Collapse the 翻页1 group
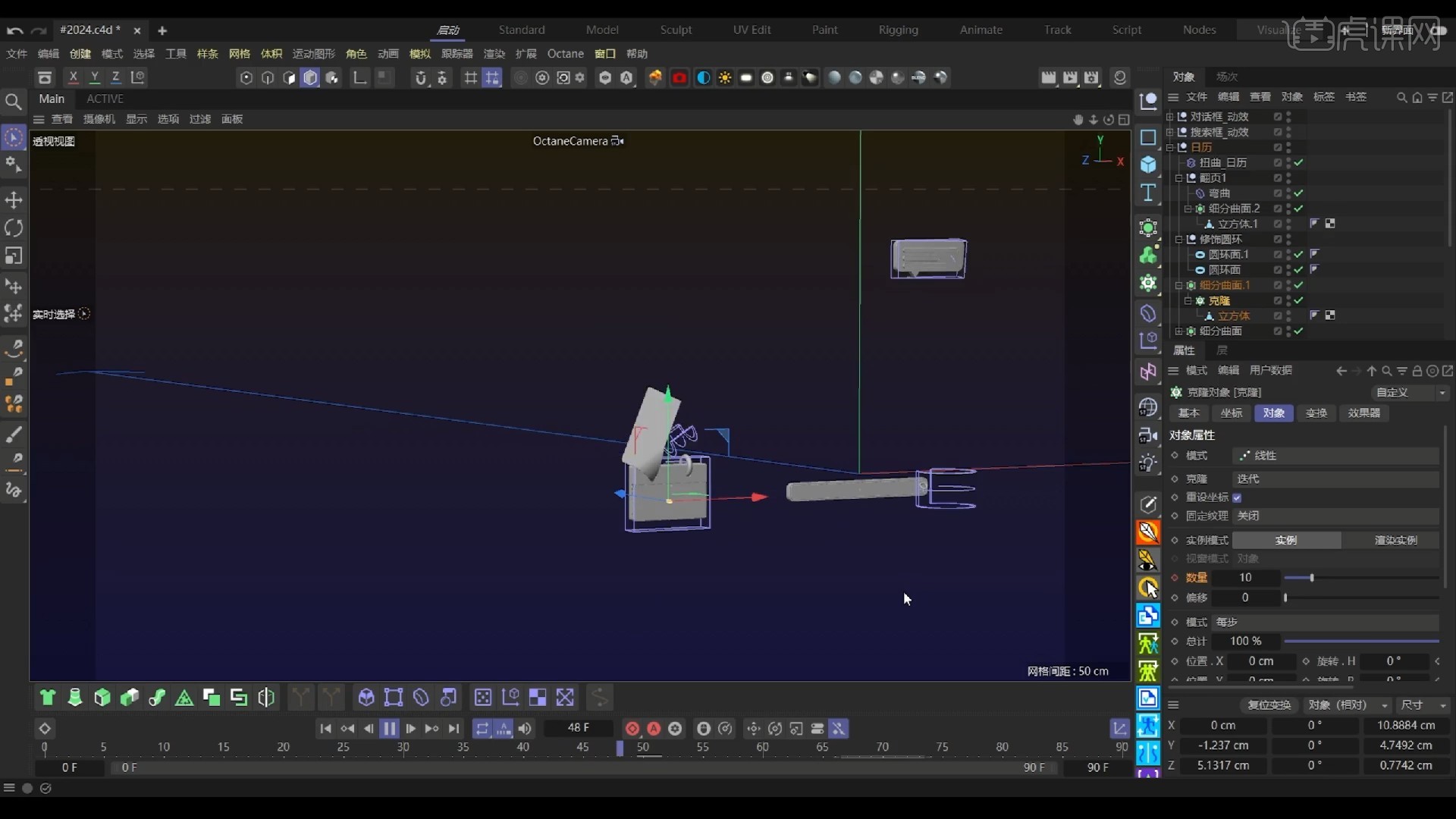This screenshot has height=819, width=1456. point(1178,178)
